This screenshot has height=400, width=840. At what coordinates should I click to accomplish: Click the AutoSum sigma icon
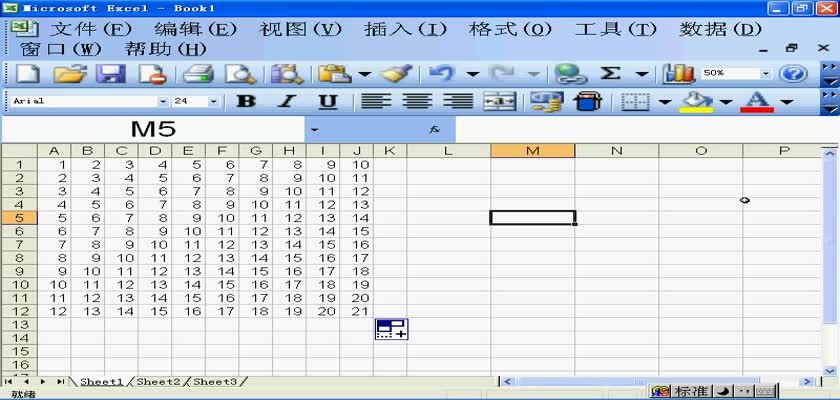[x=610, y=74]
